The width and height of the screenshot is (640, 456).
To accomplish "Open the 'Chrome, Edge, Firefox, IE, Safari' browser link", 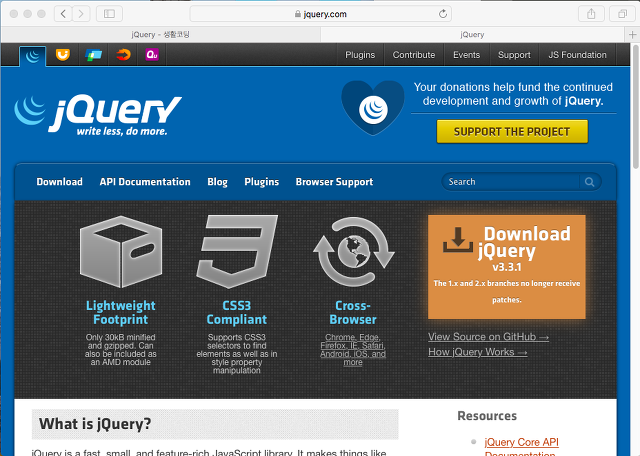I will (x=353, y=349).
